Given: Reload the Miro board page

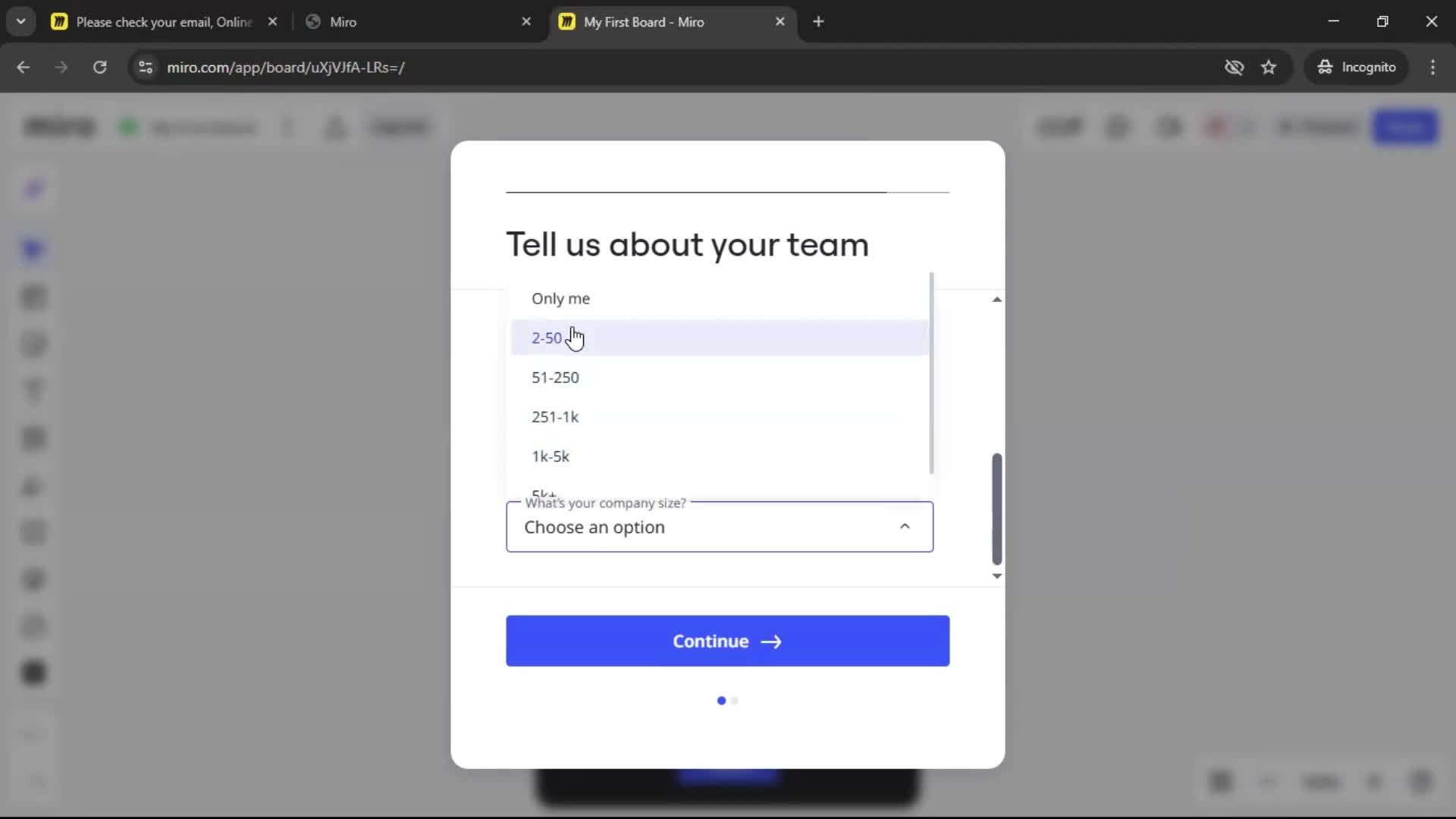Looking at the screenshot, I should (x=99, y=67).
